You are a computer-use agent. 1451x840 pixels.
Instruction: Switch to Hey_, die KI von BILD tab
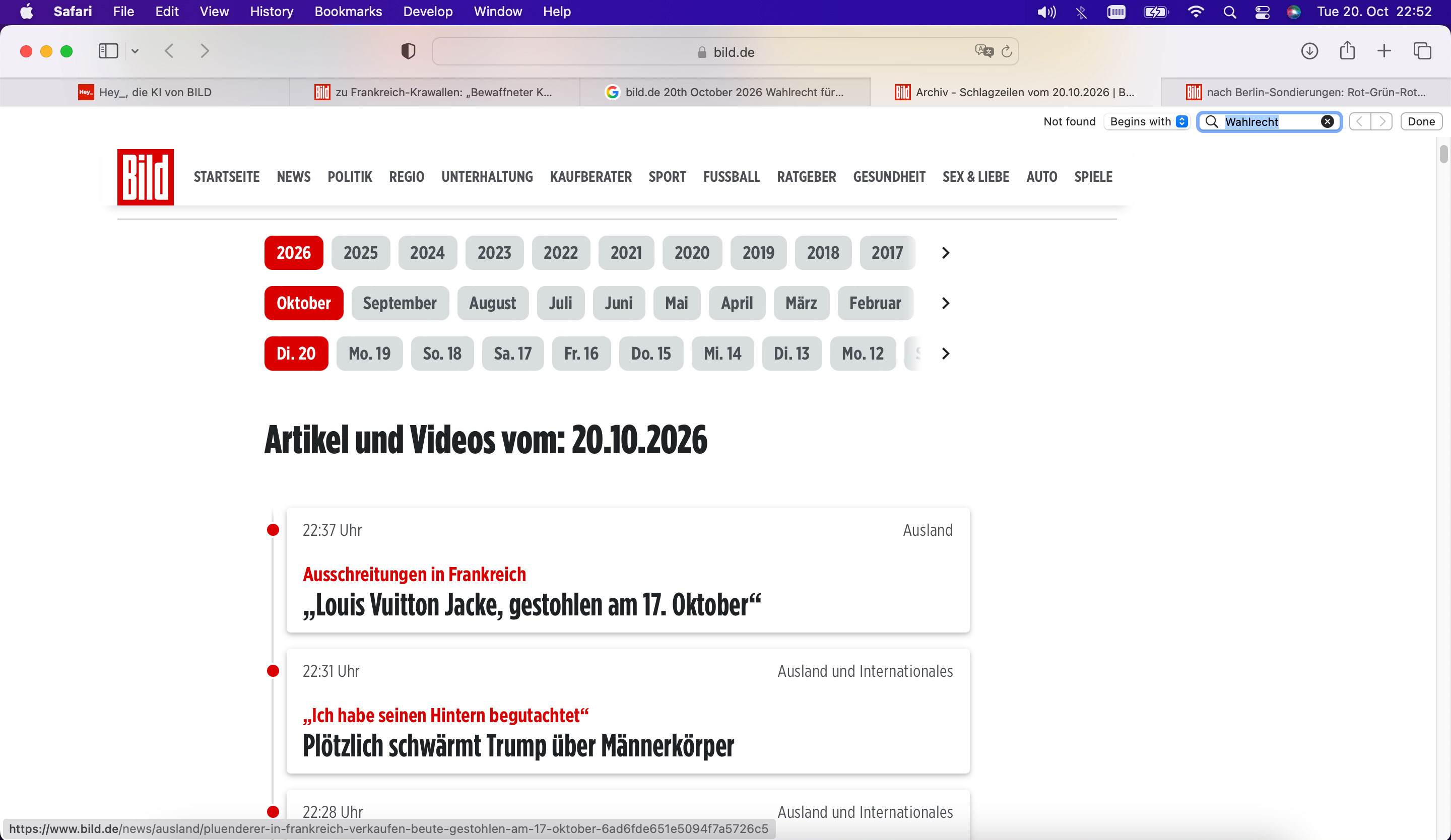[145, 92]
